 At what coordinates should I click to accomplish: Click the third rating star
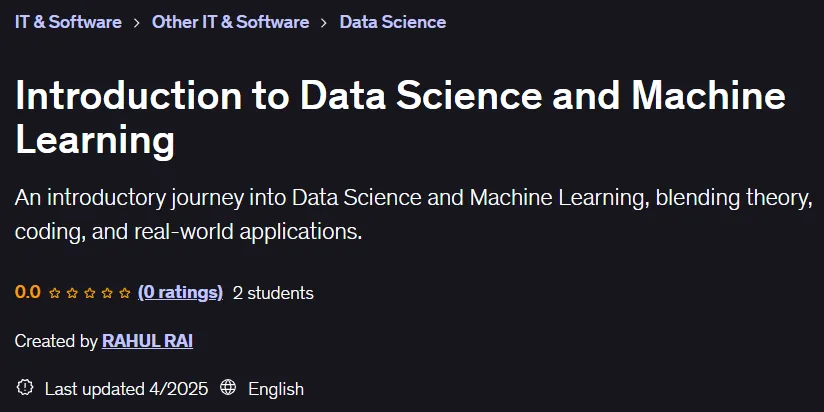tap(89, 293)
